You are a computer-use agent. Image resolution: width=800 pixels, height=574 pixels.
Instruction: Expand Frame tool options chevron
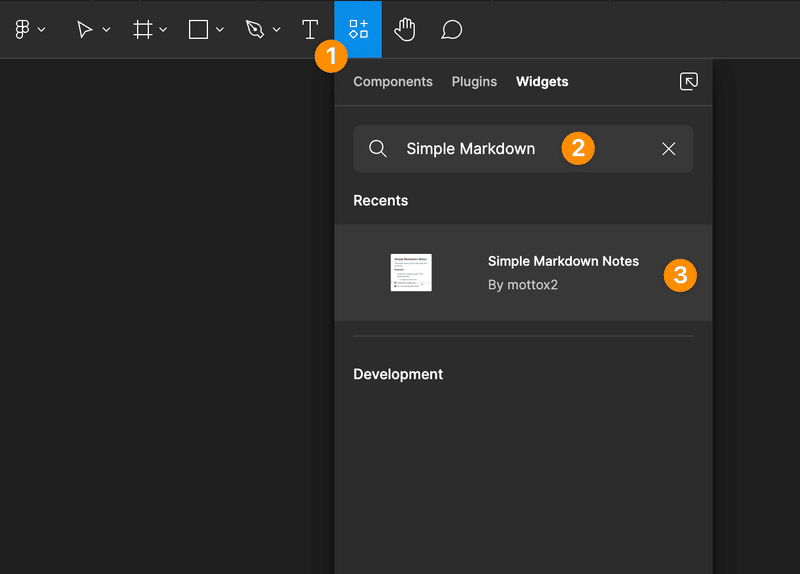pos(163,30)
